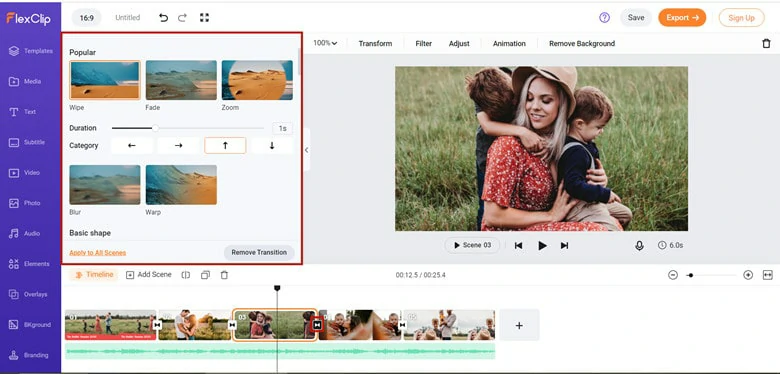Duplicate the selected scene
Screen dimensions: 780x374
point(205,275)
